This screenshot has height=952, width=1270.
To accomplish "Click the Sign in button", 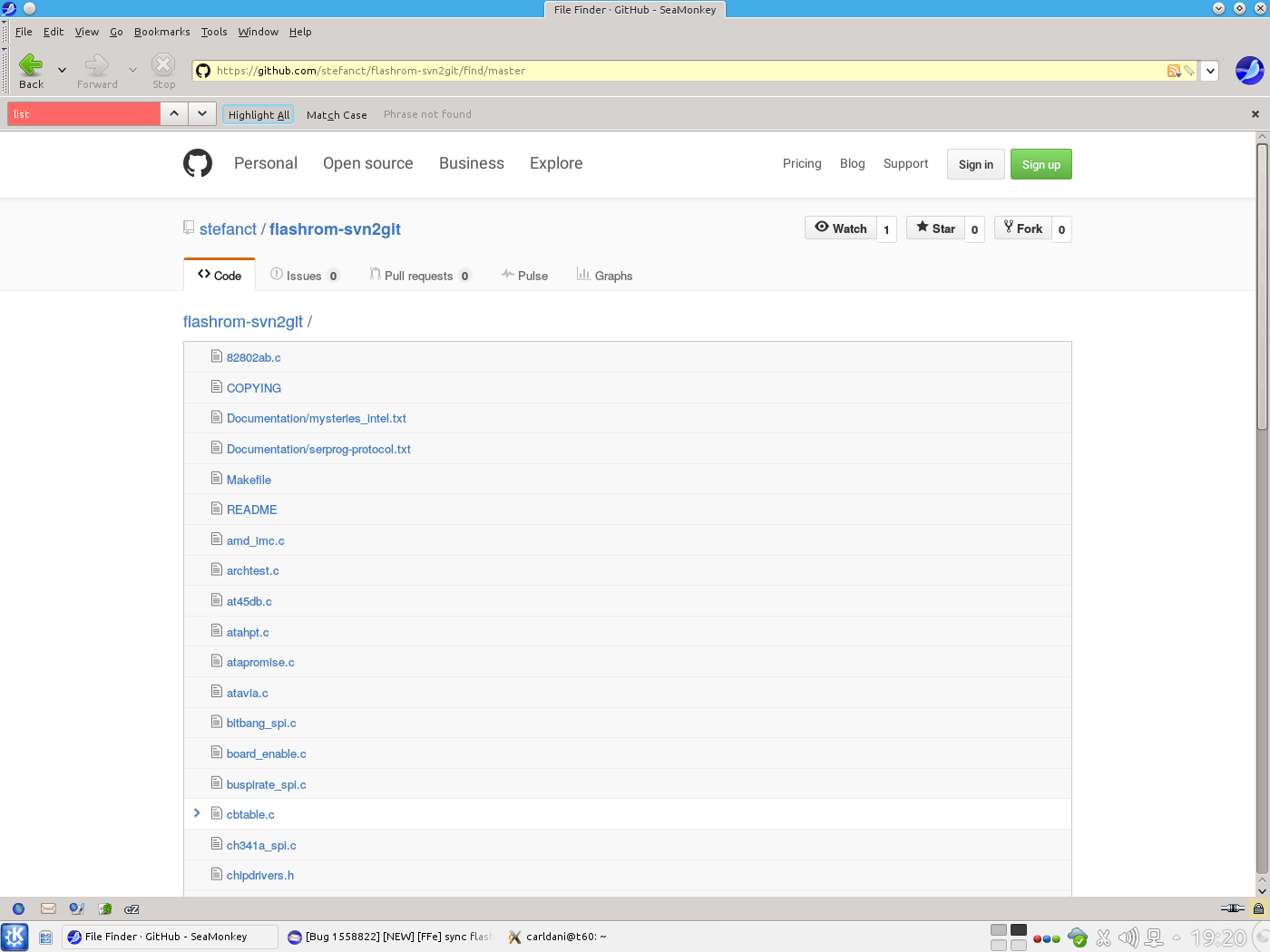I will pyautogui.click(x=976, y=164).
